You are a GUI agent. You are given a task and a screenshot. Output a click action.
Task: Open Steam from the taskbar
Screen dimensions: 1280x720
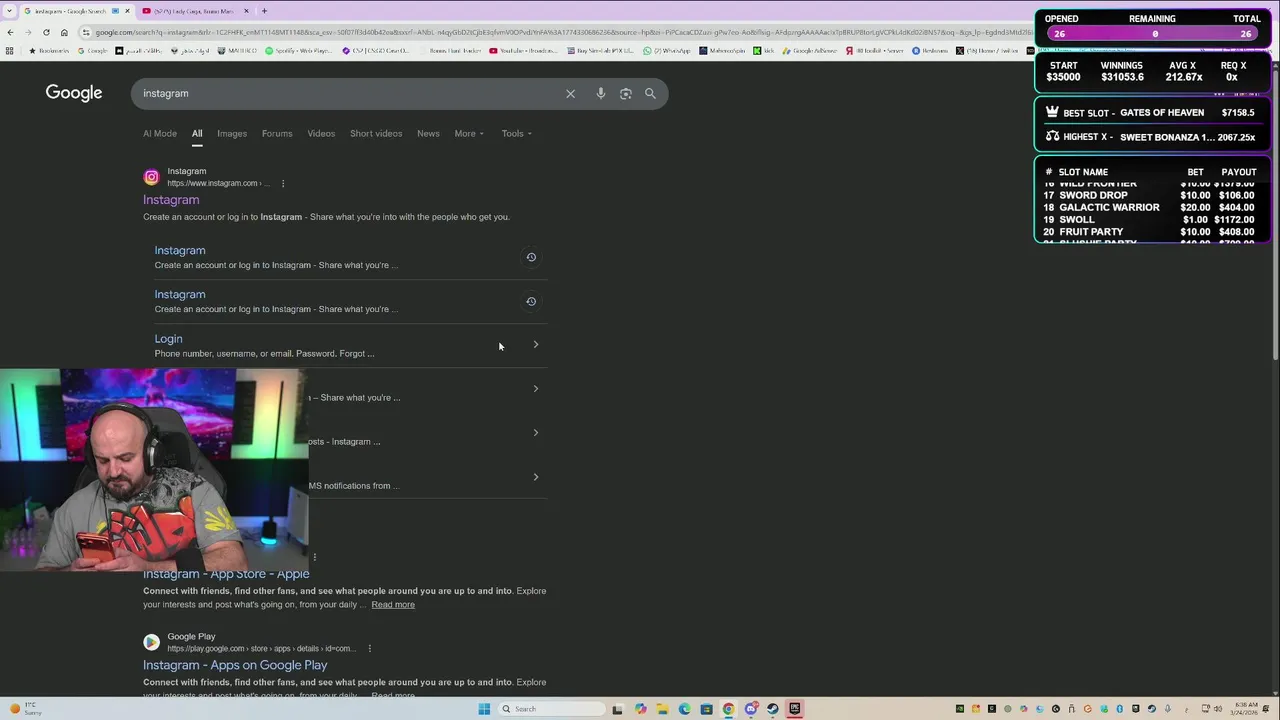coord(772,709)
